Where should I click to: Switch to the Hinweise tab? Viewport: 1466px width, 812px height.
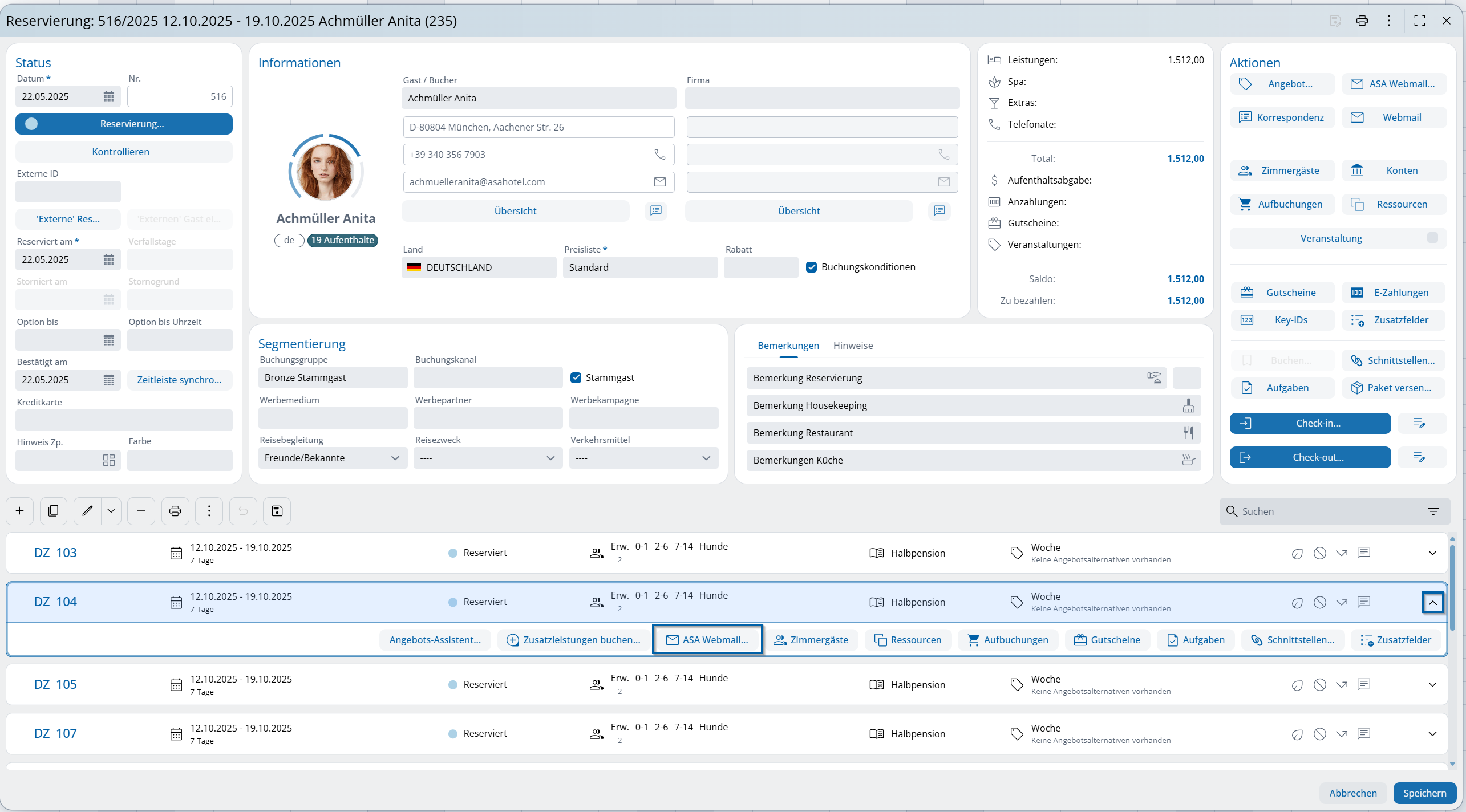coord(852,346)
